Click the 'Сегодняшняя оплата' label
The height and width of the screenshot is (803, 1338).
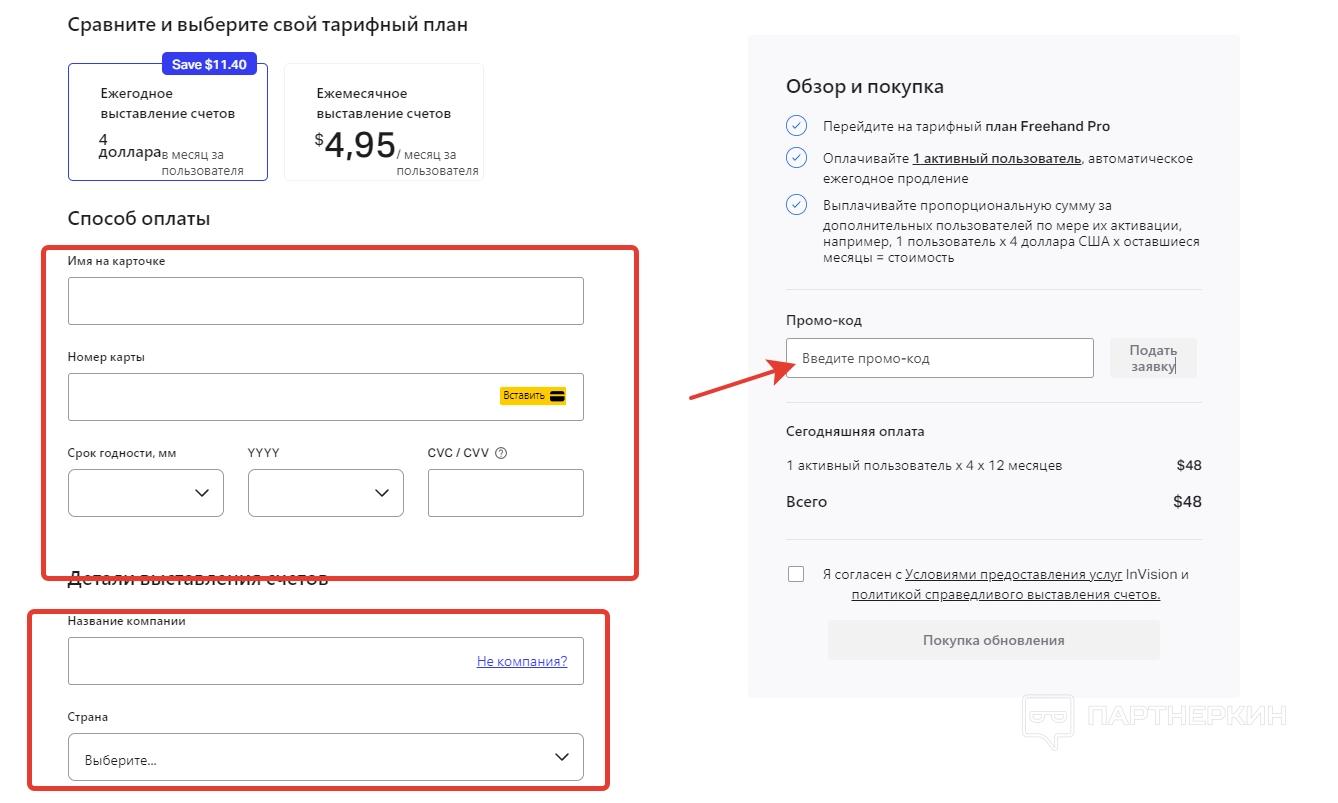click(855, 432)
